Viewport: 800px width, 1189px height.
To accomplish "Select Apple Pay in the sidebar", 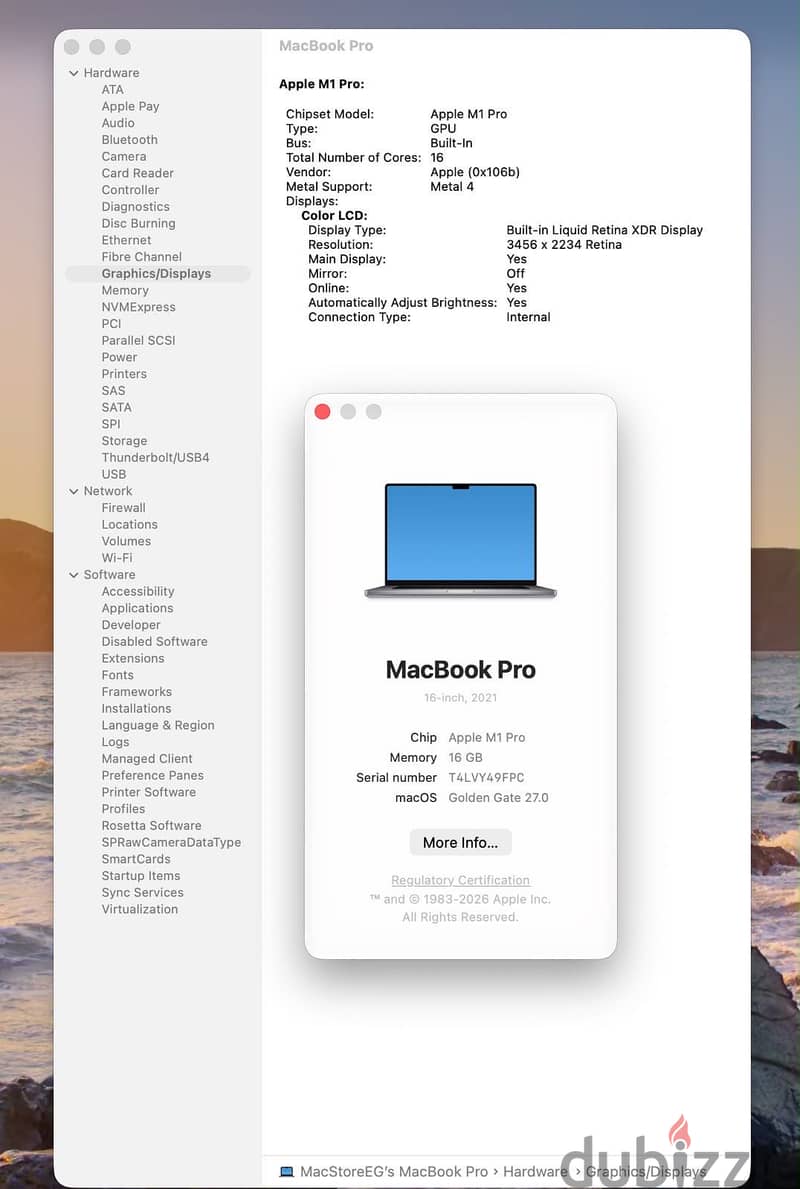I will click(x=130, y=106).
